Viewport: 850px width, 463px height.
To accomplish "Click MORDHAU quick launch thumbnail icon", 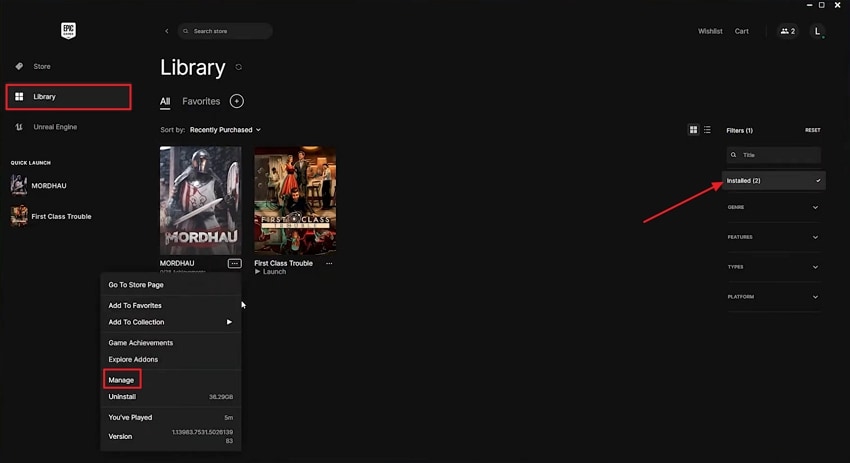I will [19, 185].
